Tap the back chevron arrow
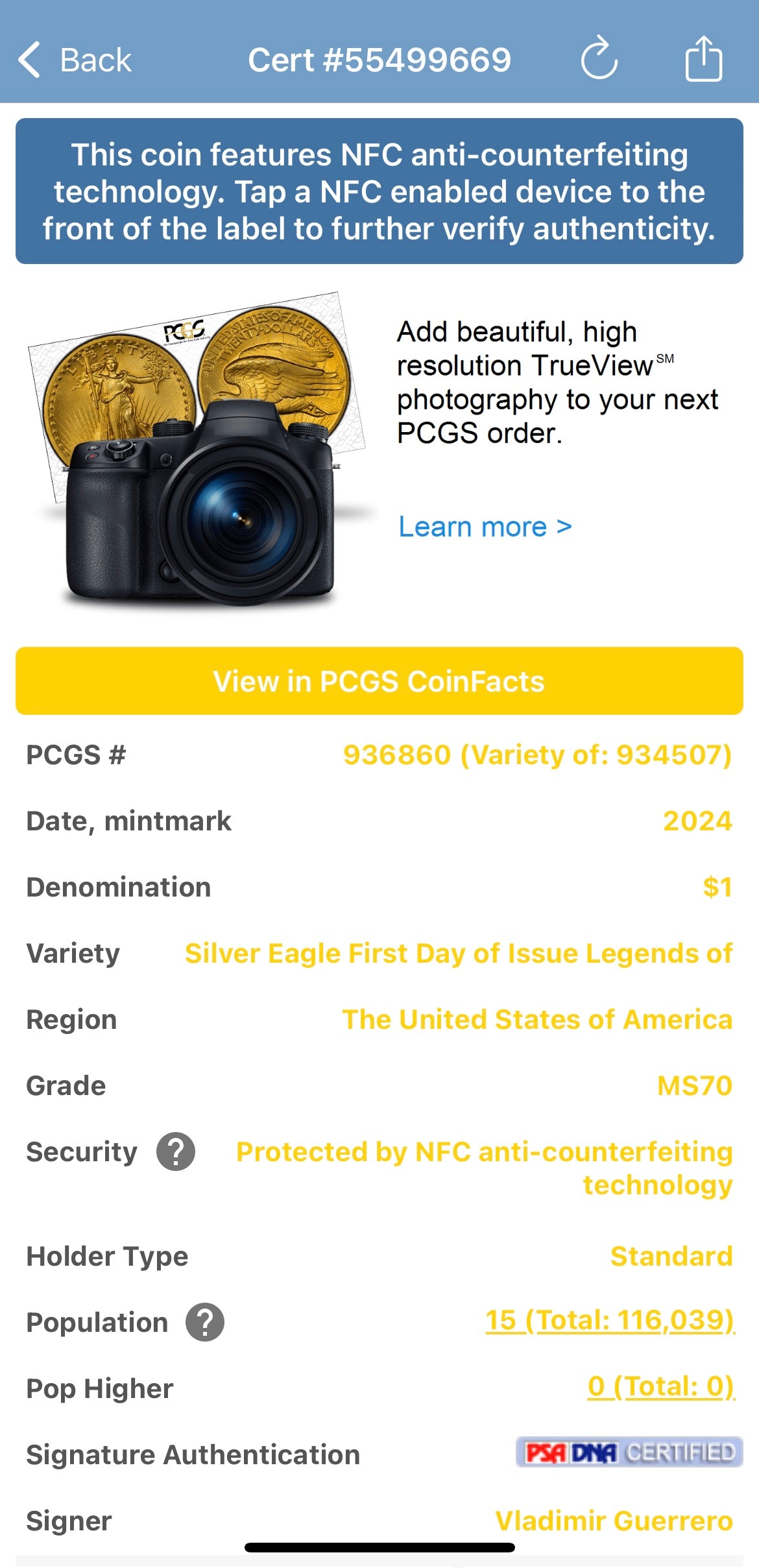This screenshot has height=1568, width=759. coord(30,60)
